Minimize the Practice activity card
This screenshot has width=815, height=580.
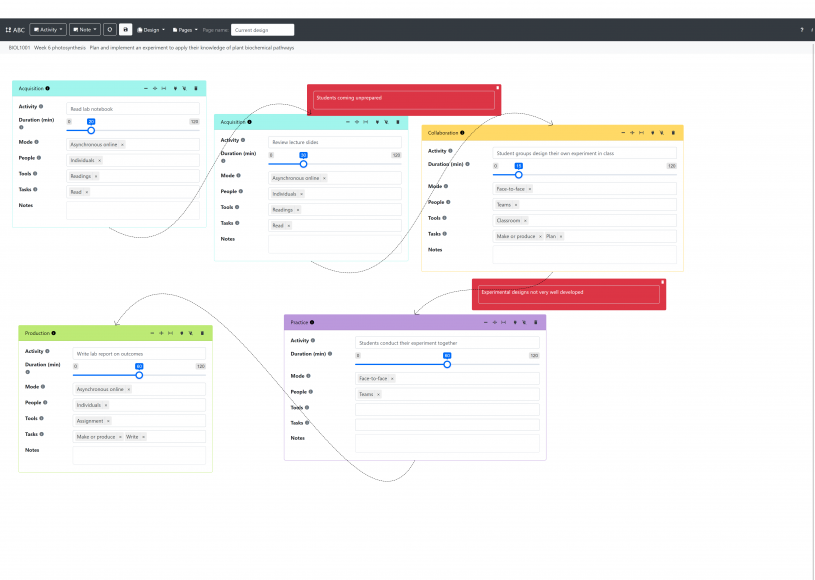[486, 322]
